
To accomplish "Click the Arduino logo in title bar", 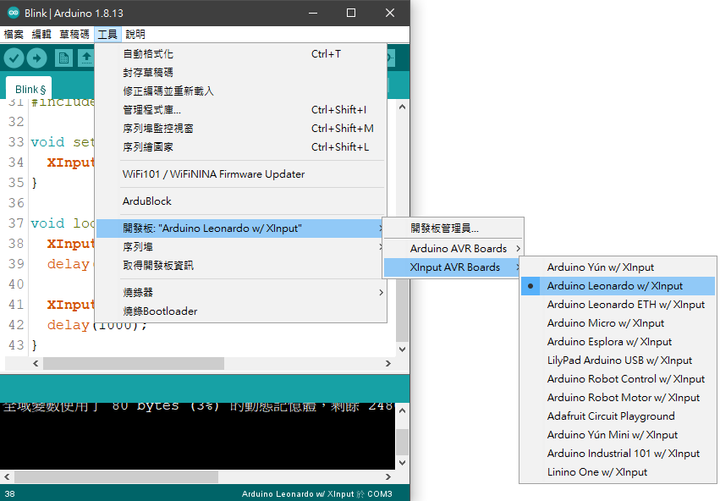I will 13,13.
